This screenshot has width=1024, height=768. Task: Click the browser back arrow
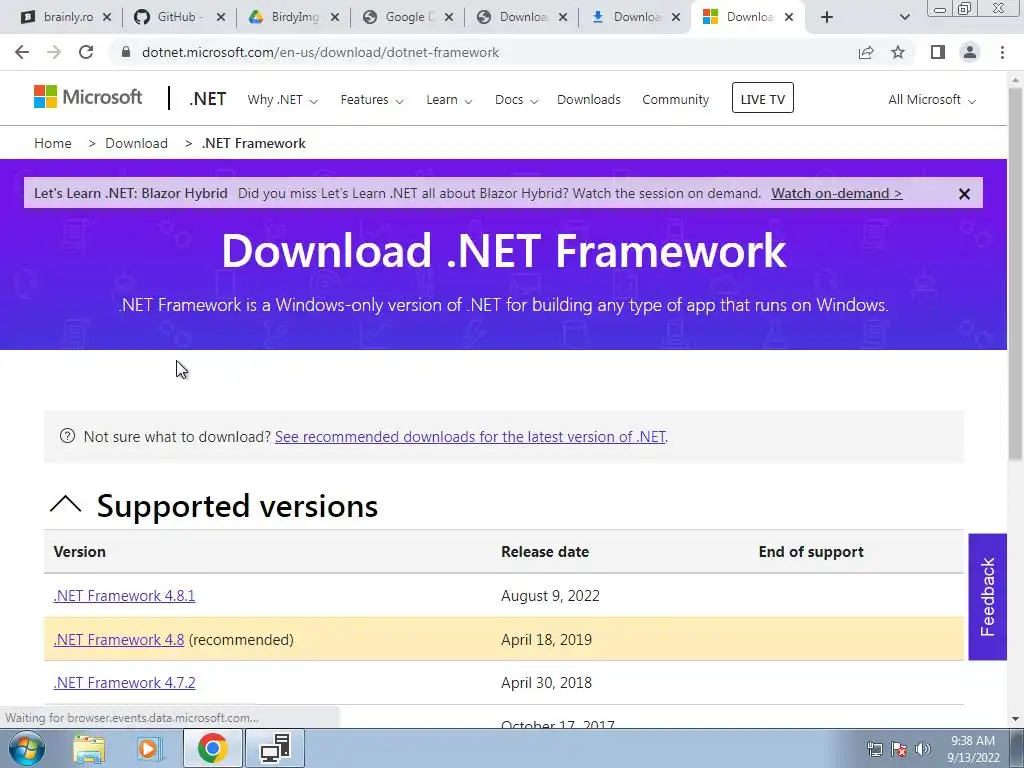pos(22,52)
